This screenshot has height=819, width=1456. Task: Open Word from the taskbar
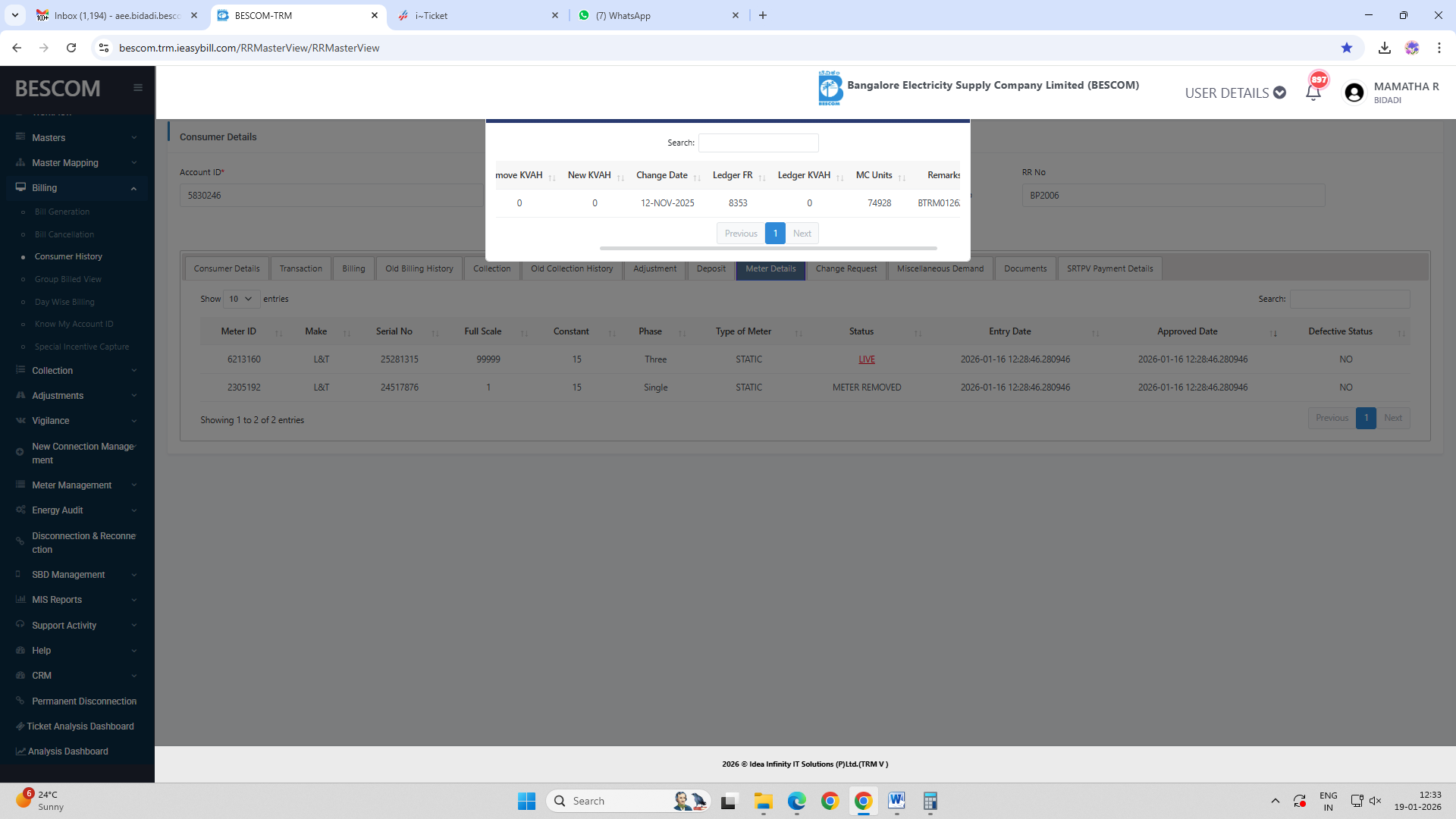[896, 801]
